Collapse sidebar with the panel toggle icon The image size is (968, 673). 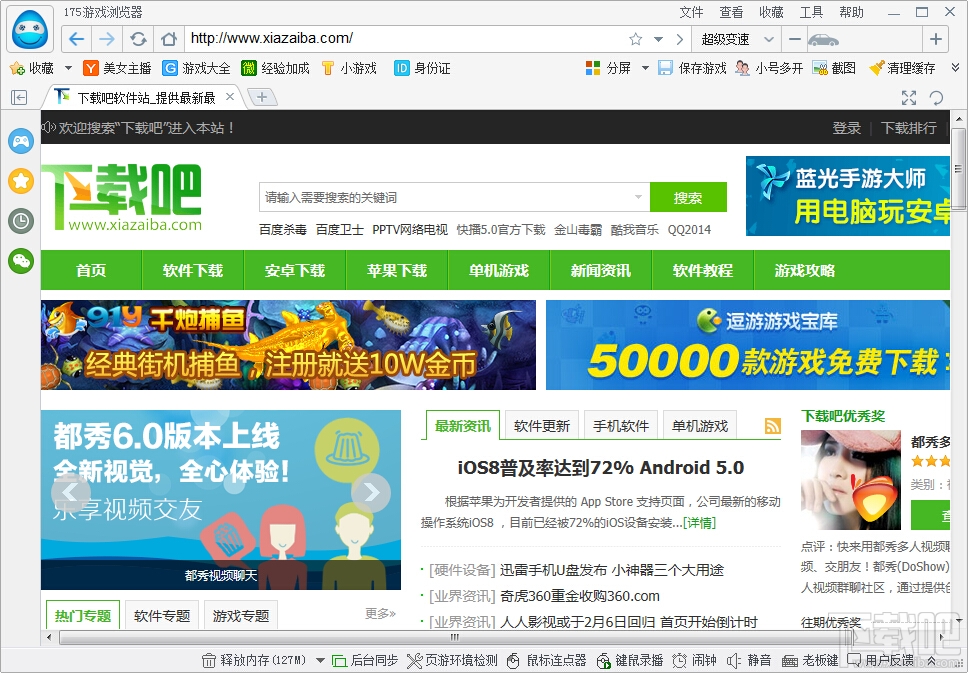19,98
